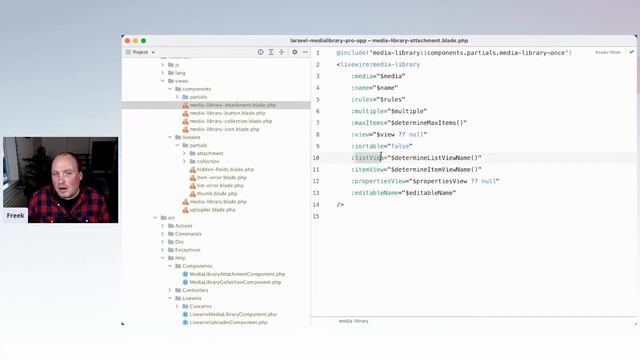Screen dimensions: 640x360
Task: Open uploader.blade.php in the tree
Action: click(x=212, y=210)
